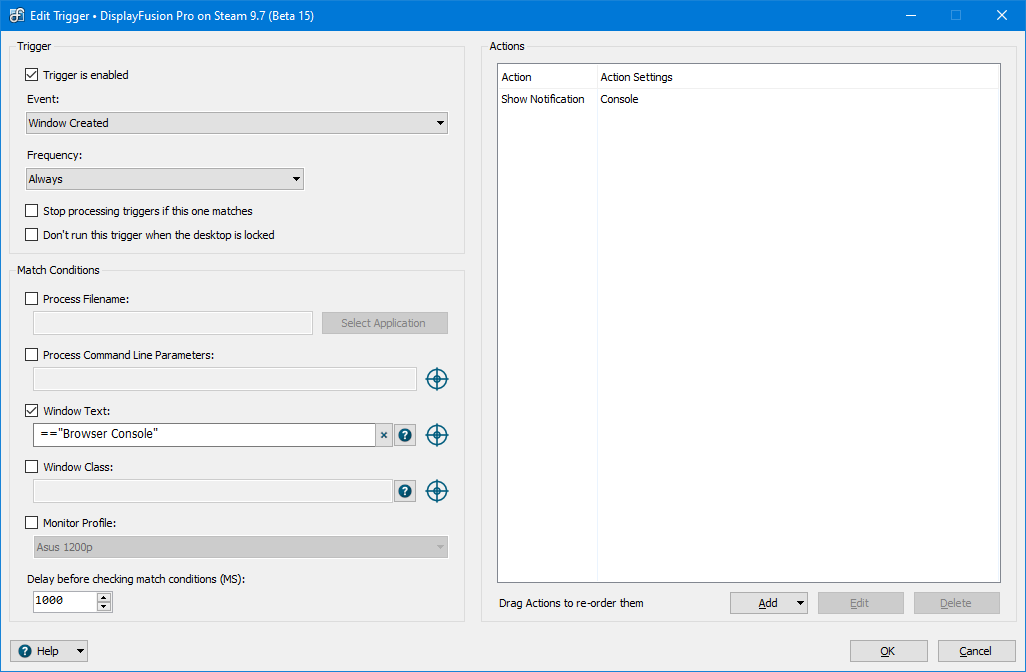Cancel editing the trigger
The height and width of the screenshot is (672, 1026).
975,651
